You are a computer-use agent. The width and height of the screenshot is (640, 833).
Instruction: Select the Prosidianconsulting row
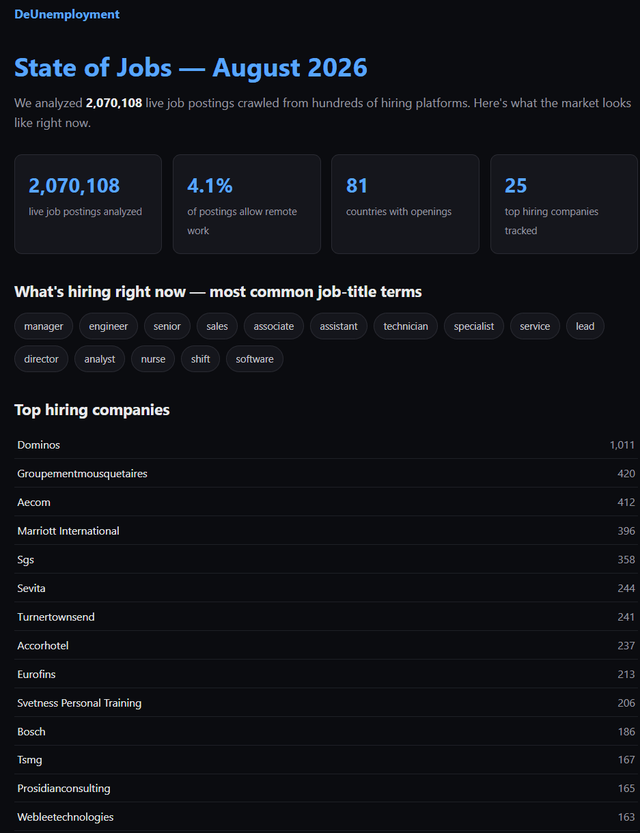[x=326, y=789]
